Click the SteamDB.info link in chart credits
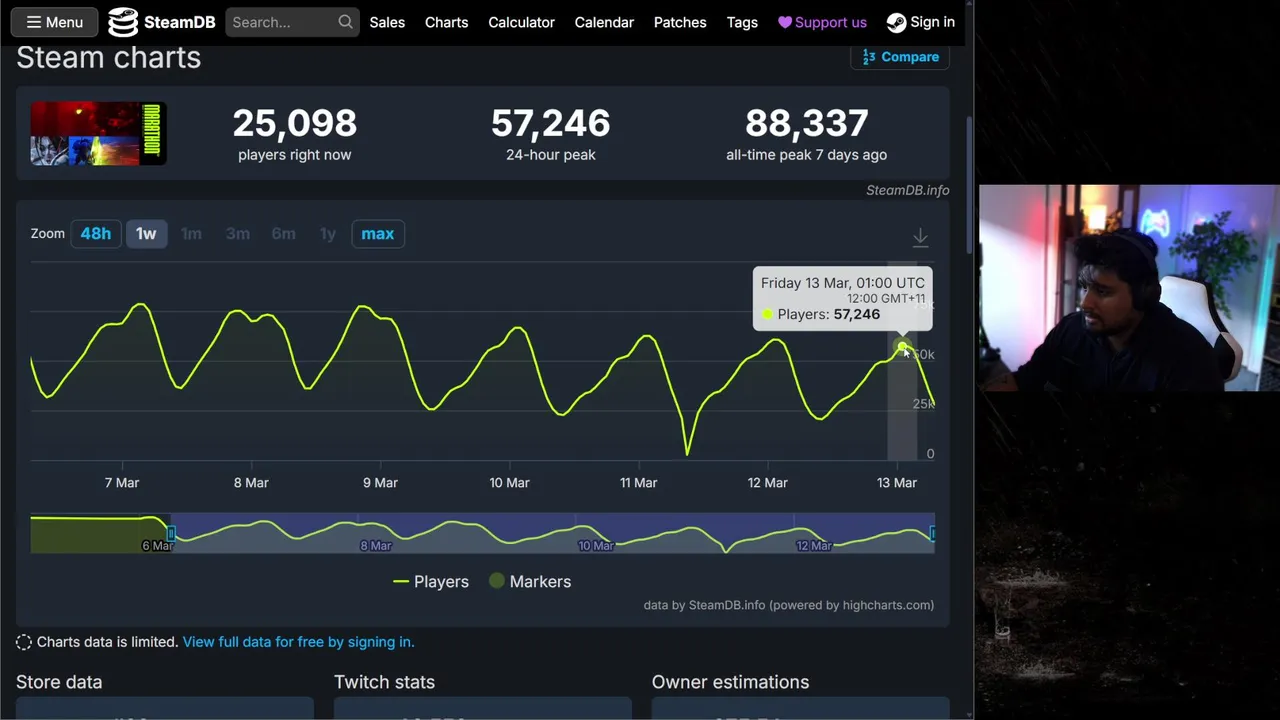 [727, 605]
